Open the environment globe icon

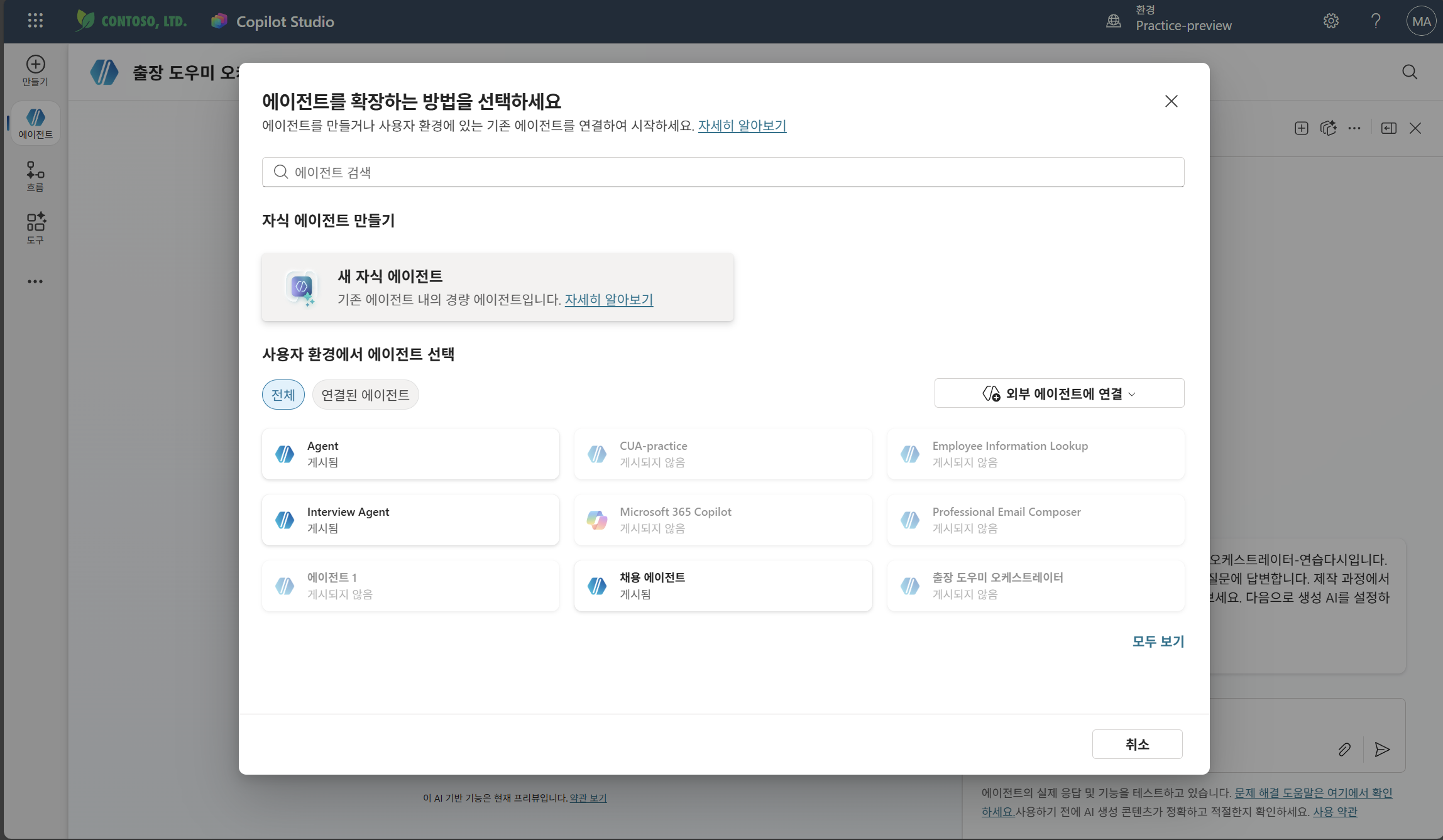1113,21
